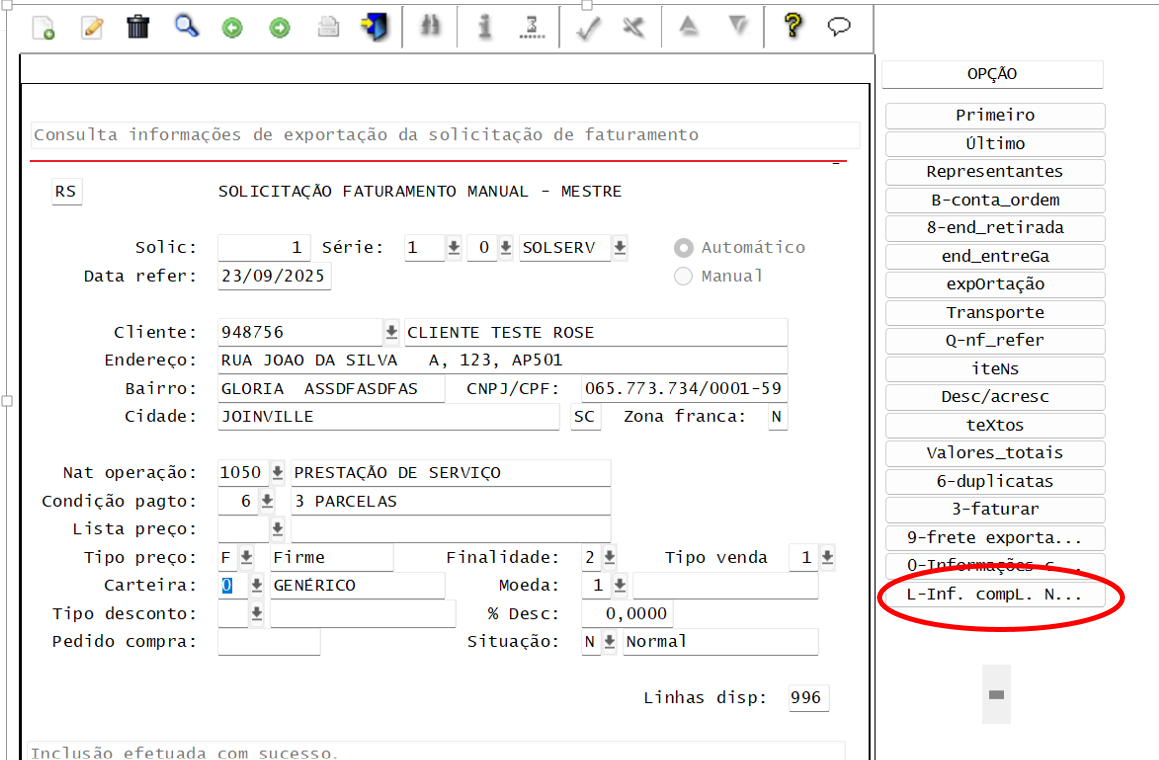Open the Nat operação lookup arrow
Viewport: 1159px width, 760px height.
(277, 472)
